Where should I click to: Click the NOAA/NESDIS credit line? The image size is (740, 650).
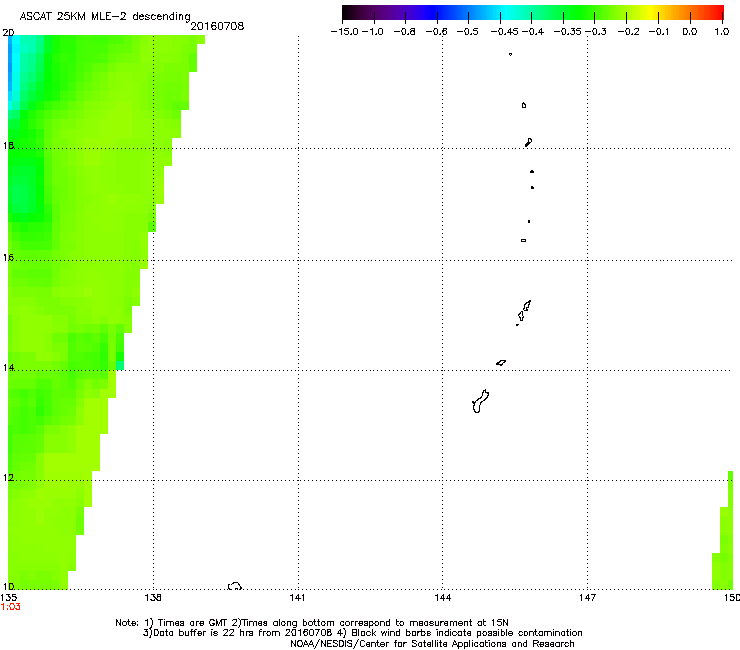point(432,644)
